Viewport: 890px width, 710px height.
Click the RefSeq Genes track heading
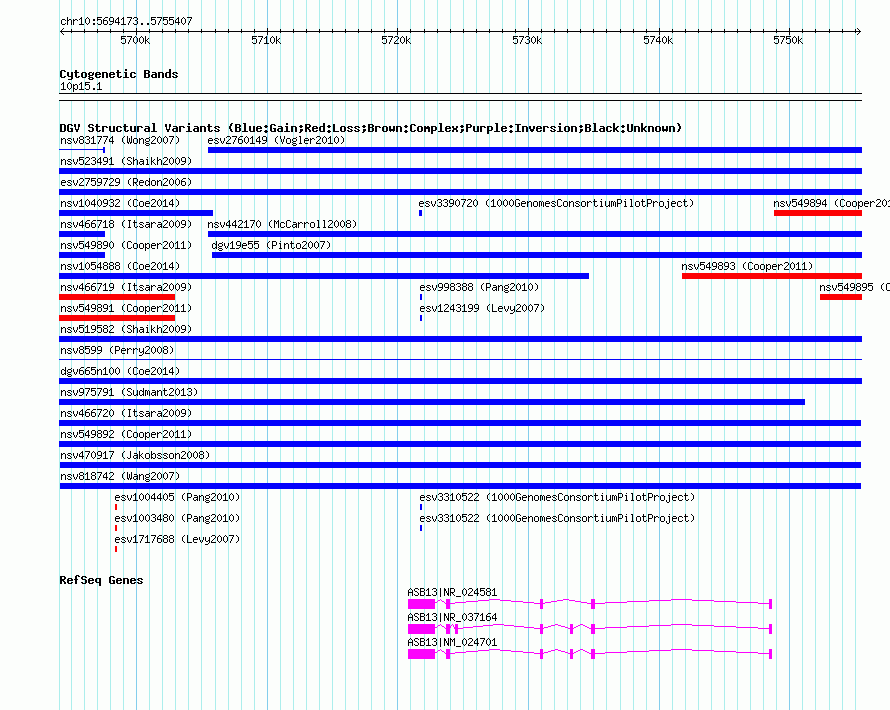101,580
